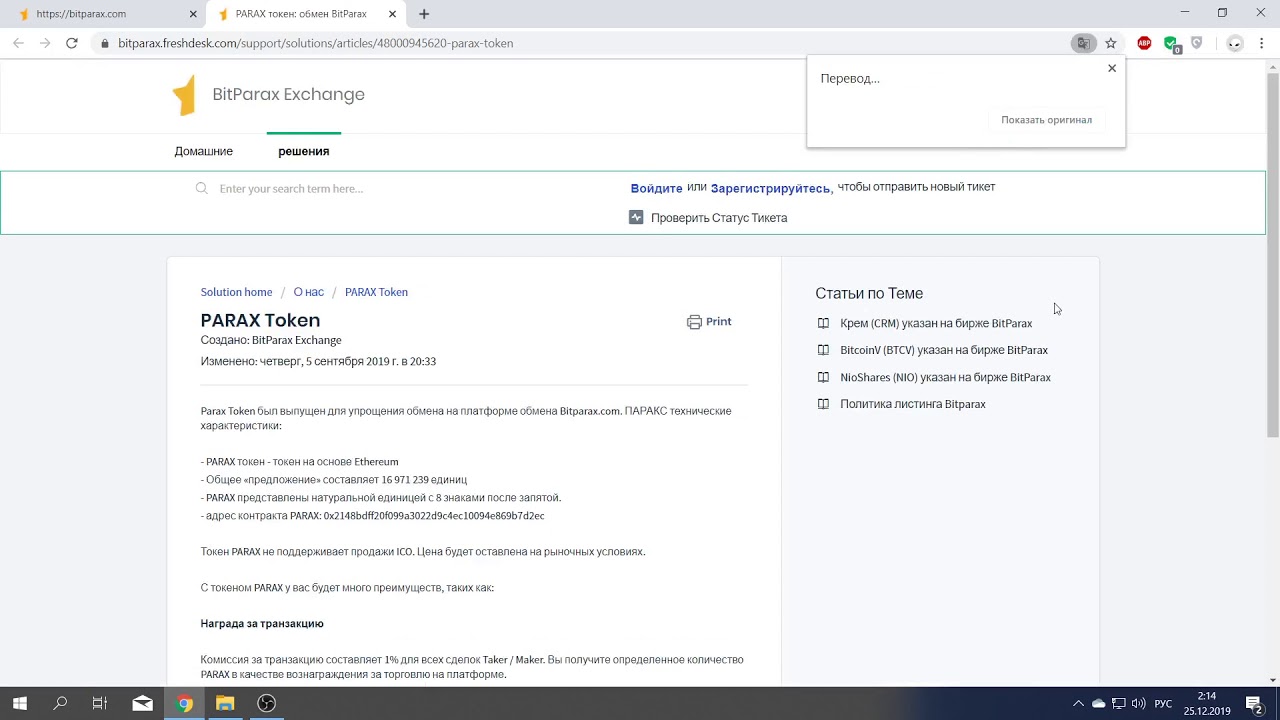Open the volume control tray icon
This screenshot has height=720, width=1280.
pyautogui.click(x=1139, y=704)
